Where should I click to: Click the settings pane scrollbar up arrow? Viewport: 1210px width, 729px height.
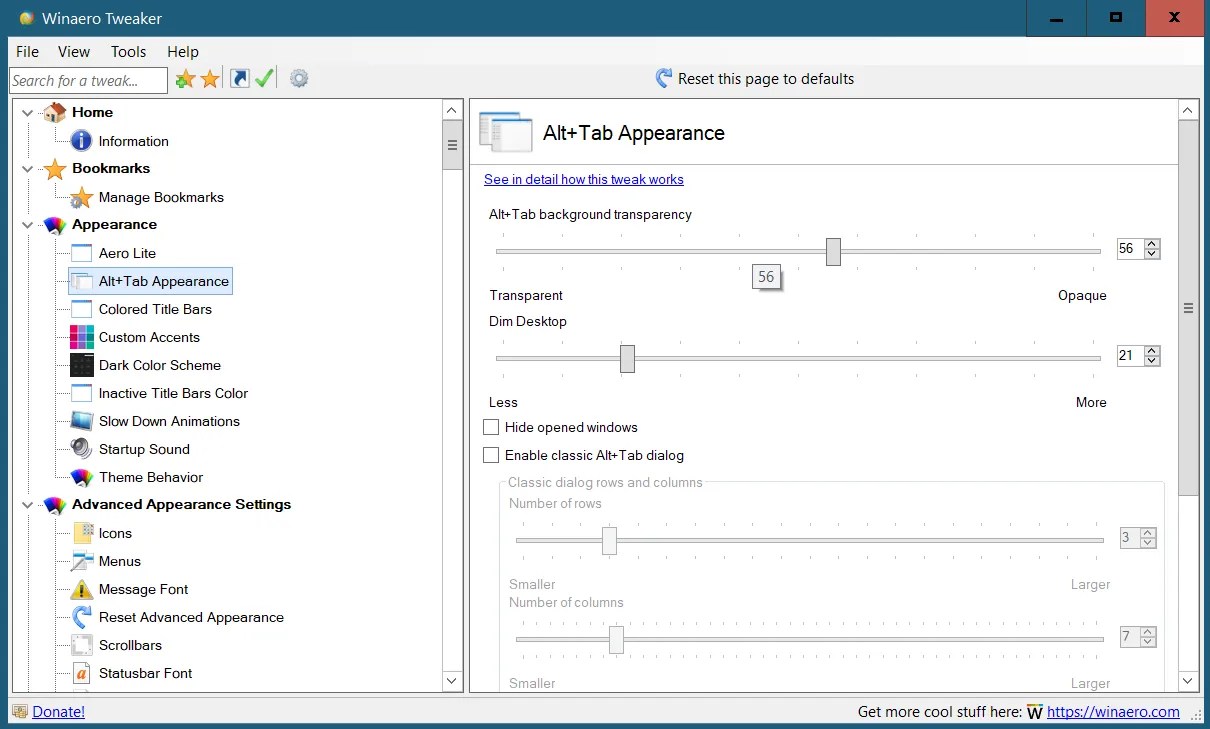pyautogui.click(x=1188, y=111)
